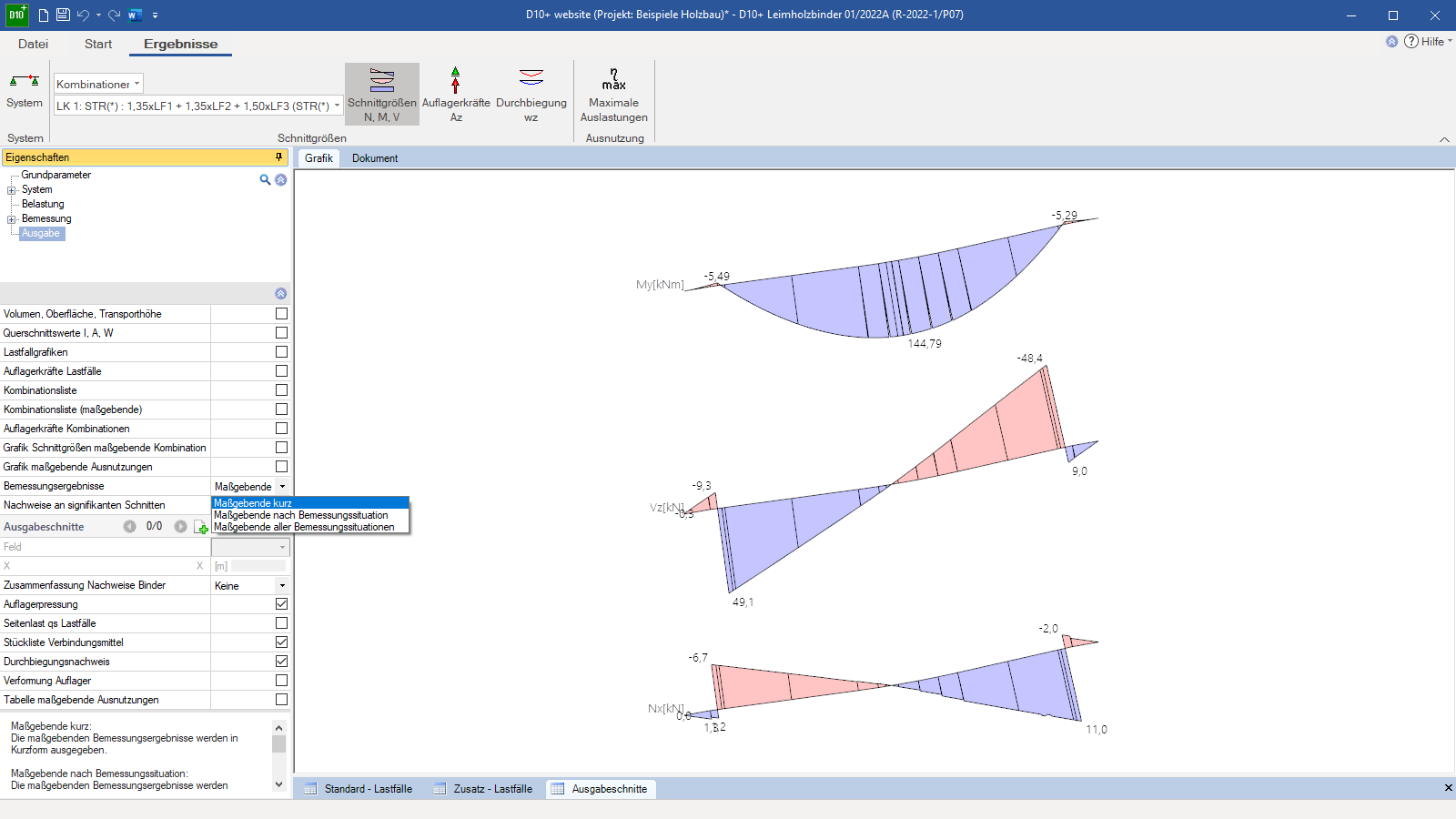
Task: Show Auflagerkräfte Az results
Action: click(456, 94)
